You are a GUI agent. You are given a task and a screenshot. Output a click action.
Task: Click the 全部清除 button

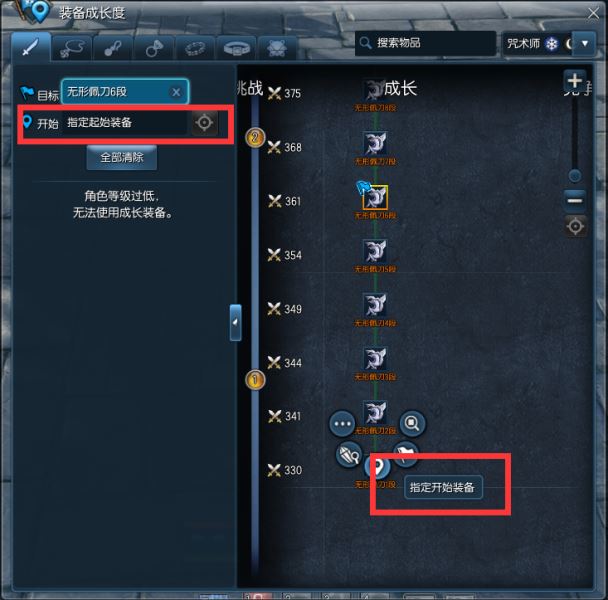point(122,157)
